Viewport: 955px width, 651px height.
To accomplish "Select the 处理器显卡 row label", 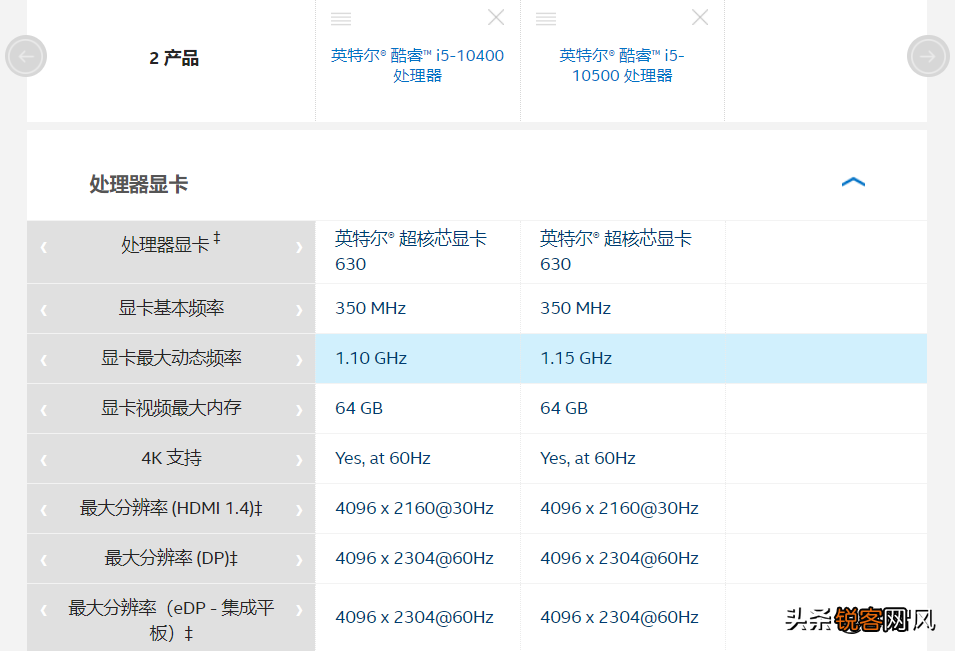I will coord(171,244).
